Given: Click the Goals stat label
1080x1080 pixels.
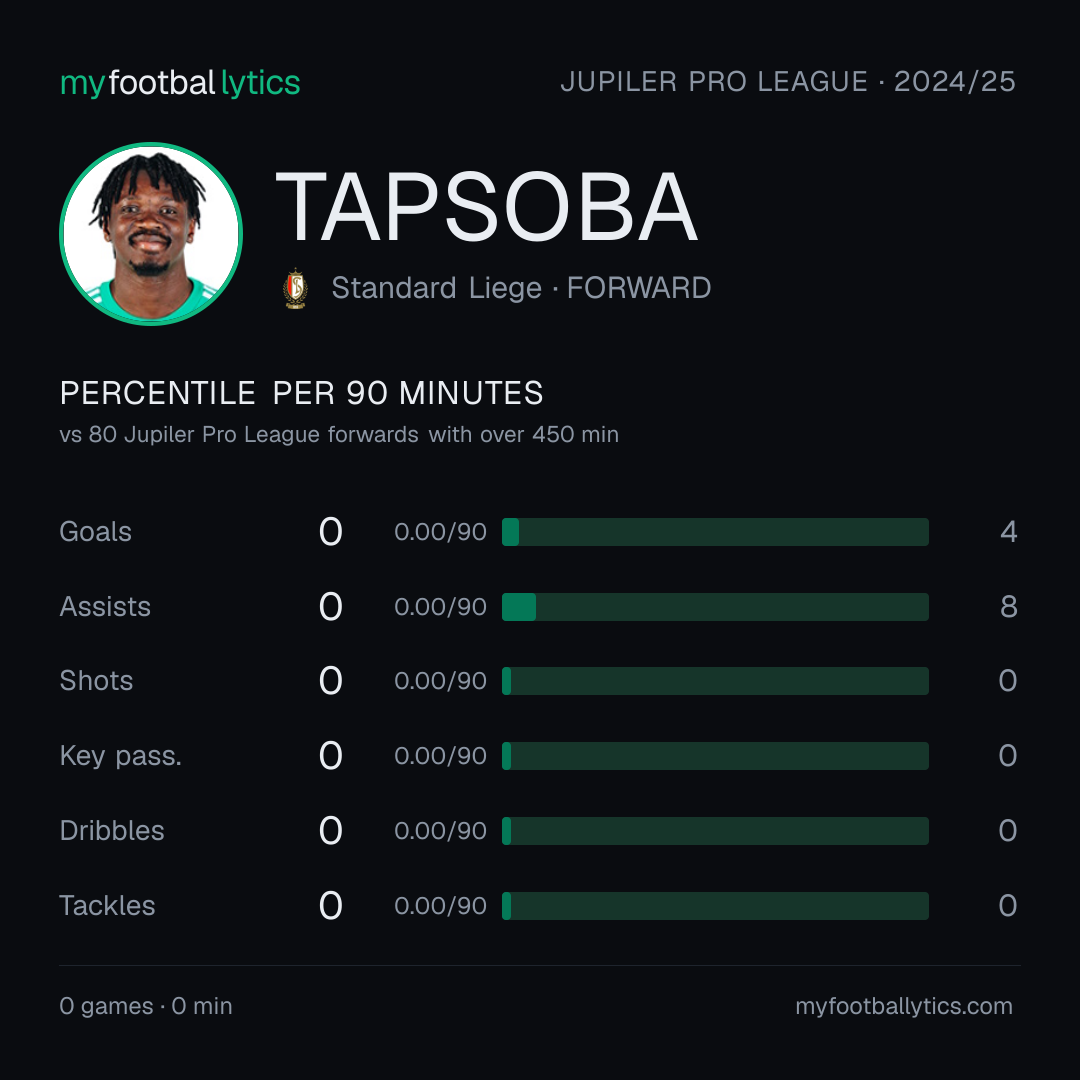Looking at the screenshot, I should click(95, 532).
